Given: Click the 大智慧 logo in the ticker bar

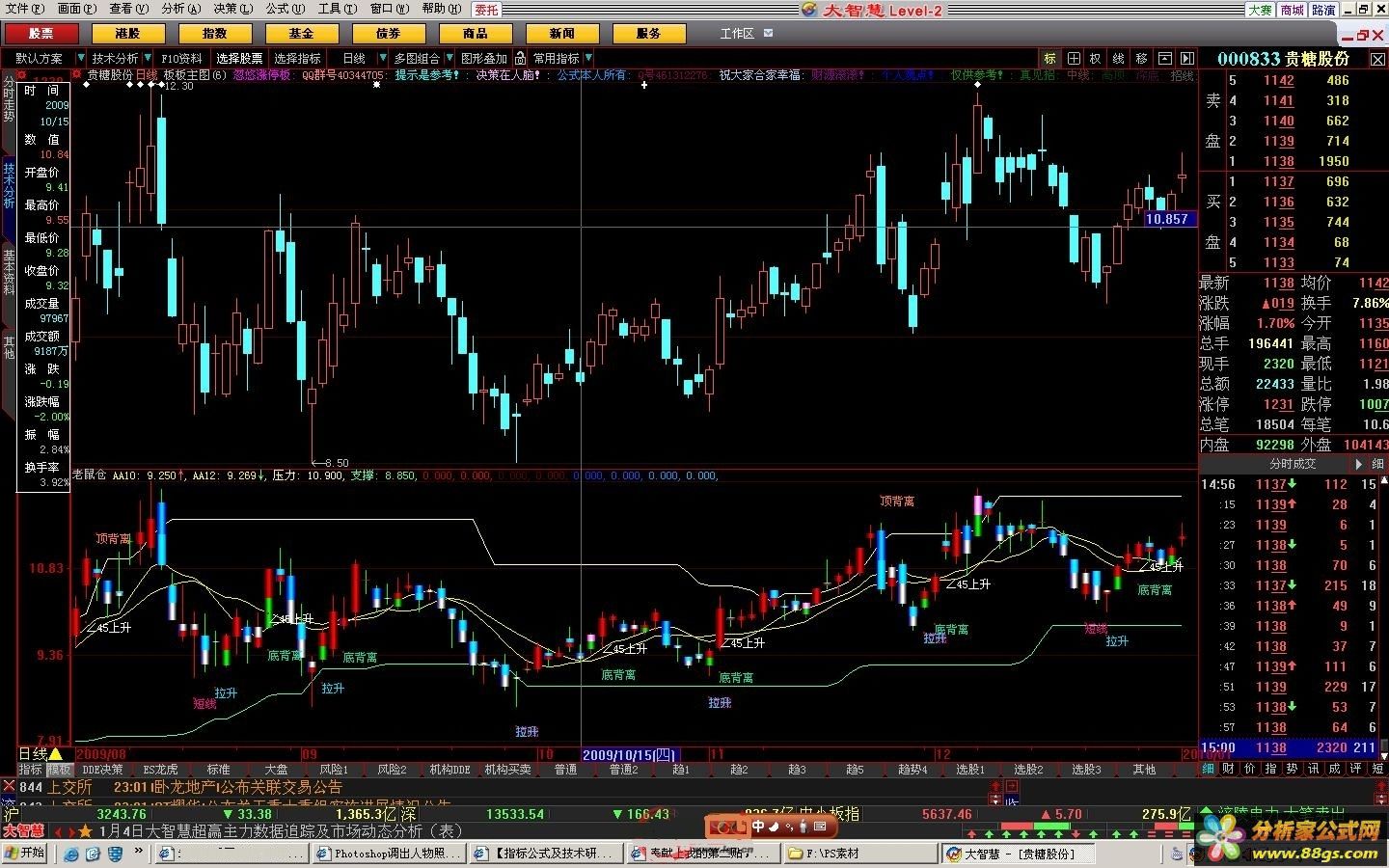Looking at the screenshot, I should pos(24,830).
